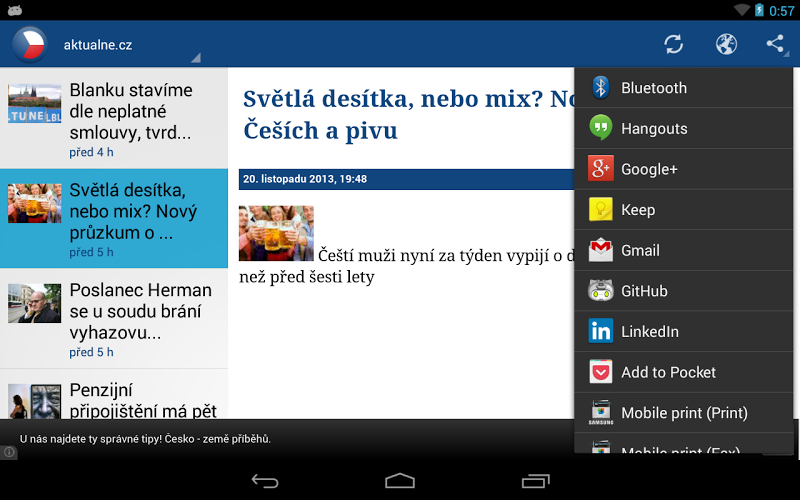Tap the date bar '20. listopadu 2013, 19:48'
This screenshot has width=800, height=500.
[406, 179]
